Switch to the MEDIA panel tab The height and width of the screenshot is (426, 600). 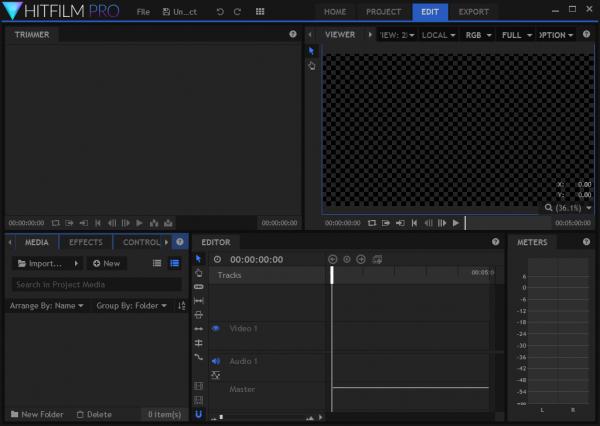pyautogui.click(x=36, y=242)
